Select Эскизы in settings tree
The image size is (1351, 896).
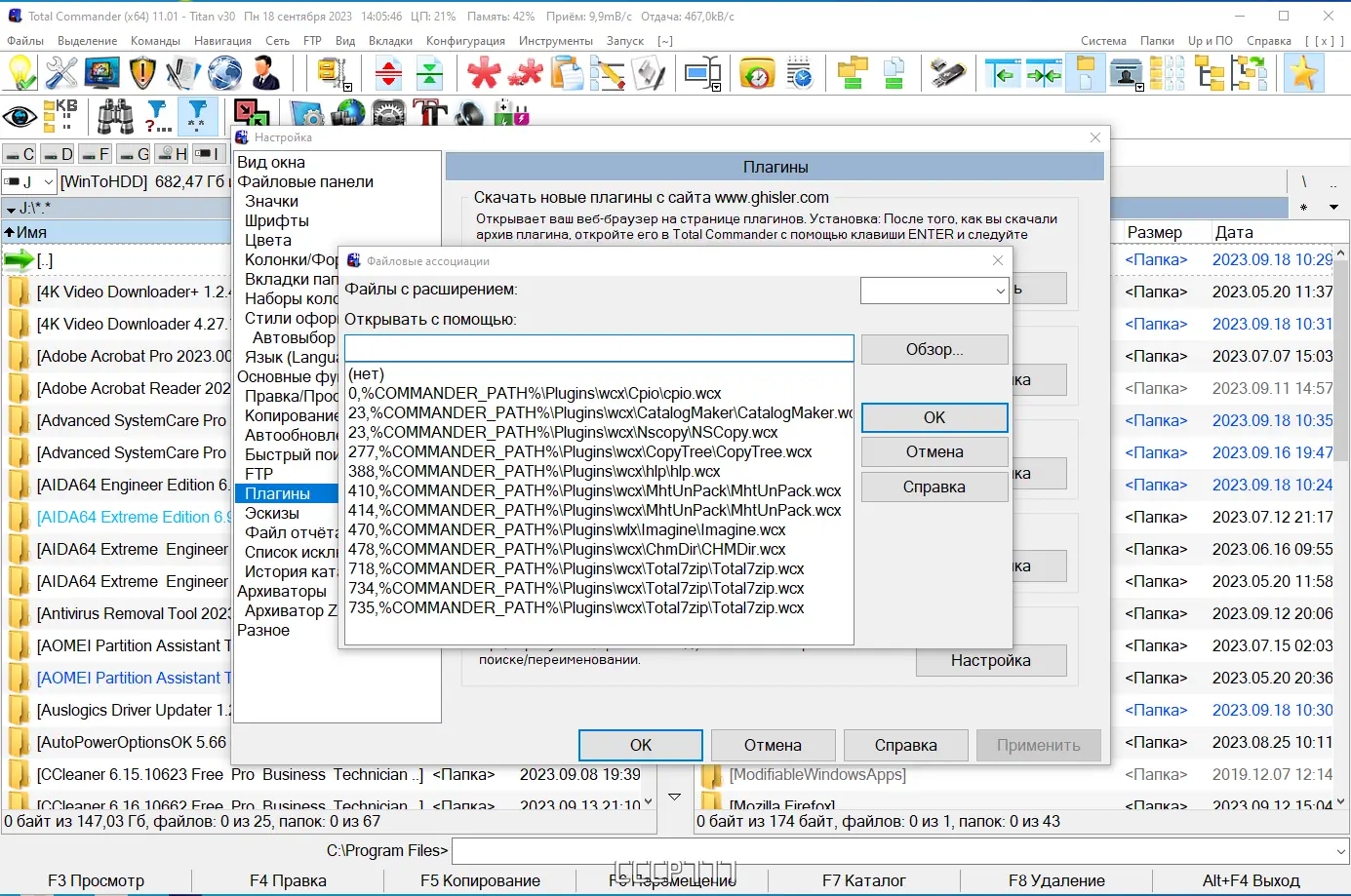pyautogui.click(x=272, y=514)
